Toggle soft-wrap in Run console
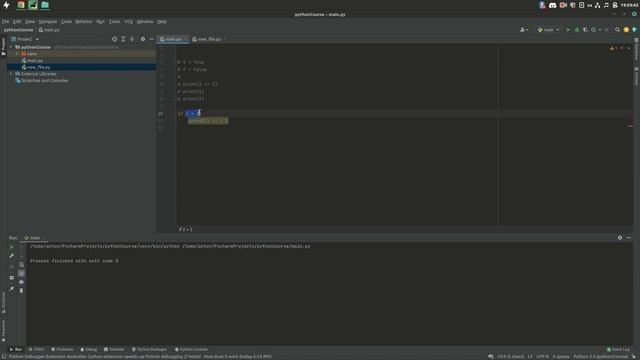The image size is (640, 360). [x=21, y=264]
